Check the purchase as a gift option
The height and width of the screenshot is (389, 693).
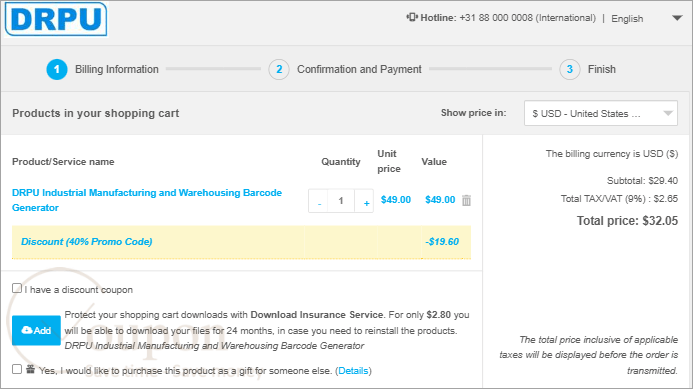(x=17, y=369)
